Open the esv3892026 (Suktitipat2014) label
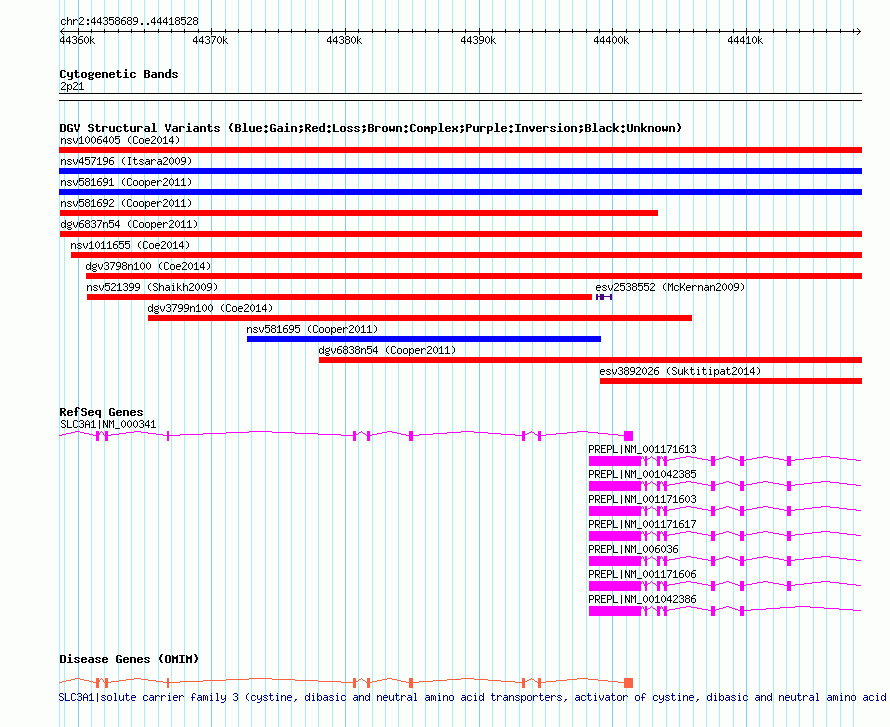Image resolution: width=890 pixels, height=727 pixels. tap(680, 371)
